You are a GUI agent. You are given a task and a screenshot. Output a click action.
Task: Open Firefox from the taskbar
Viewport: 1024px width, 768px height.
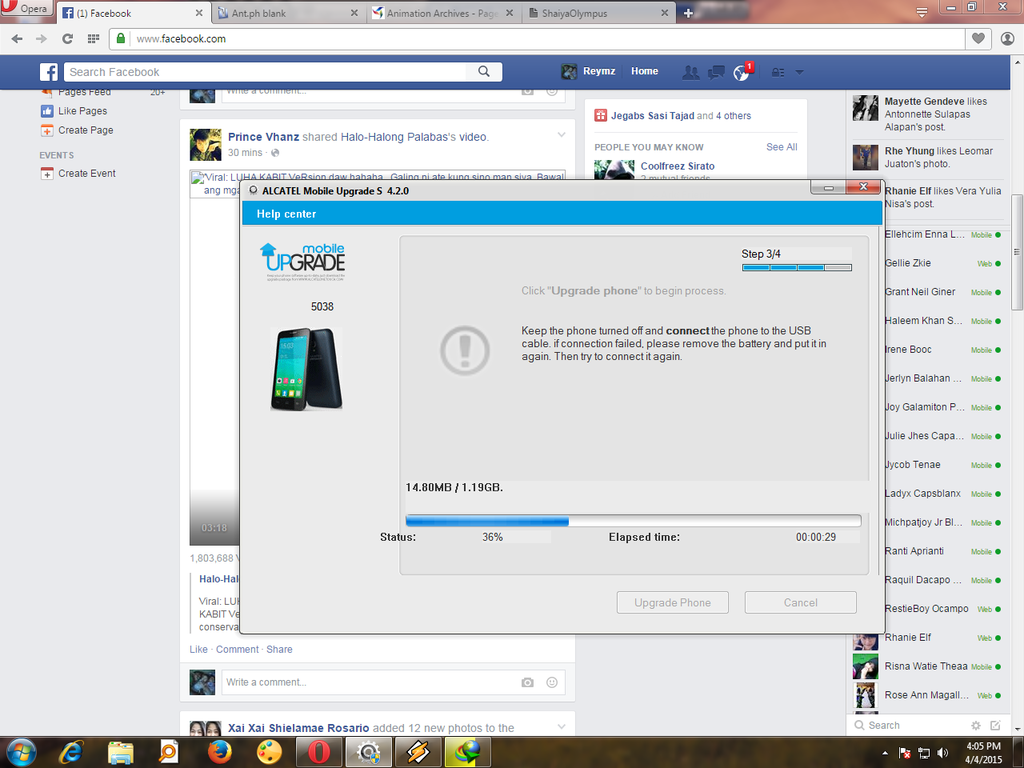coord(220,752)
